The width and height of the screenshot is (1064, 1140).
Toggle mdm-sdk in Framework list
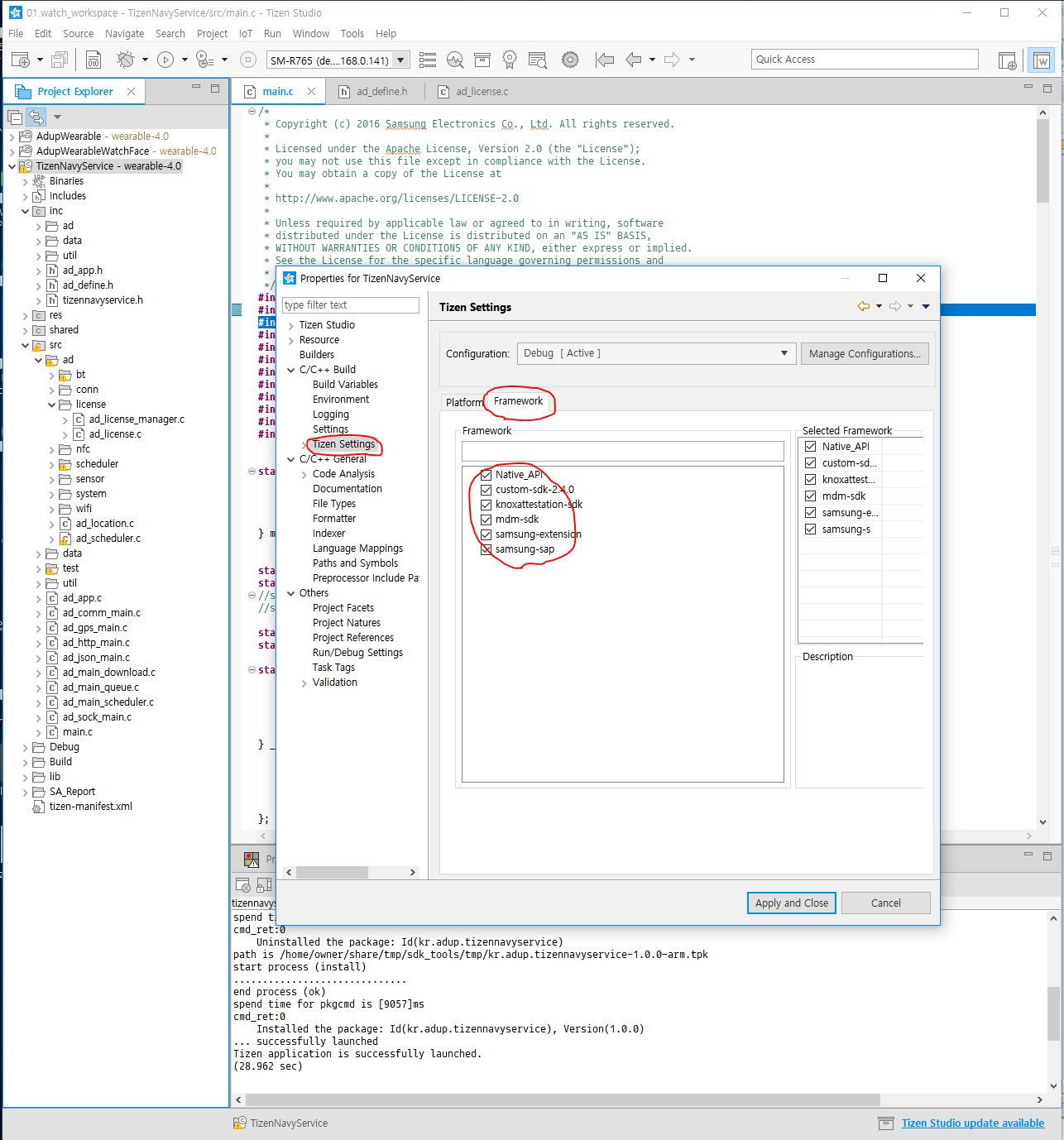[x=486, y=520]
